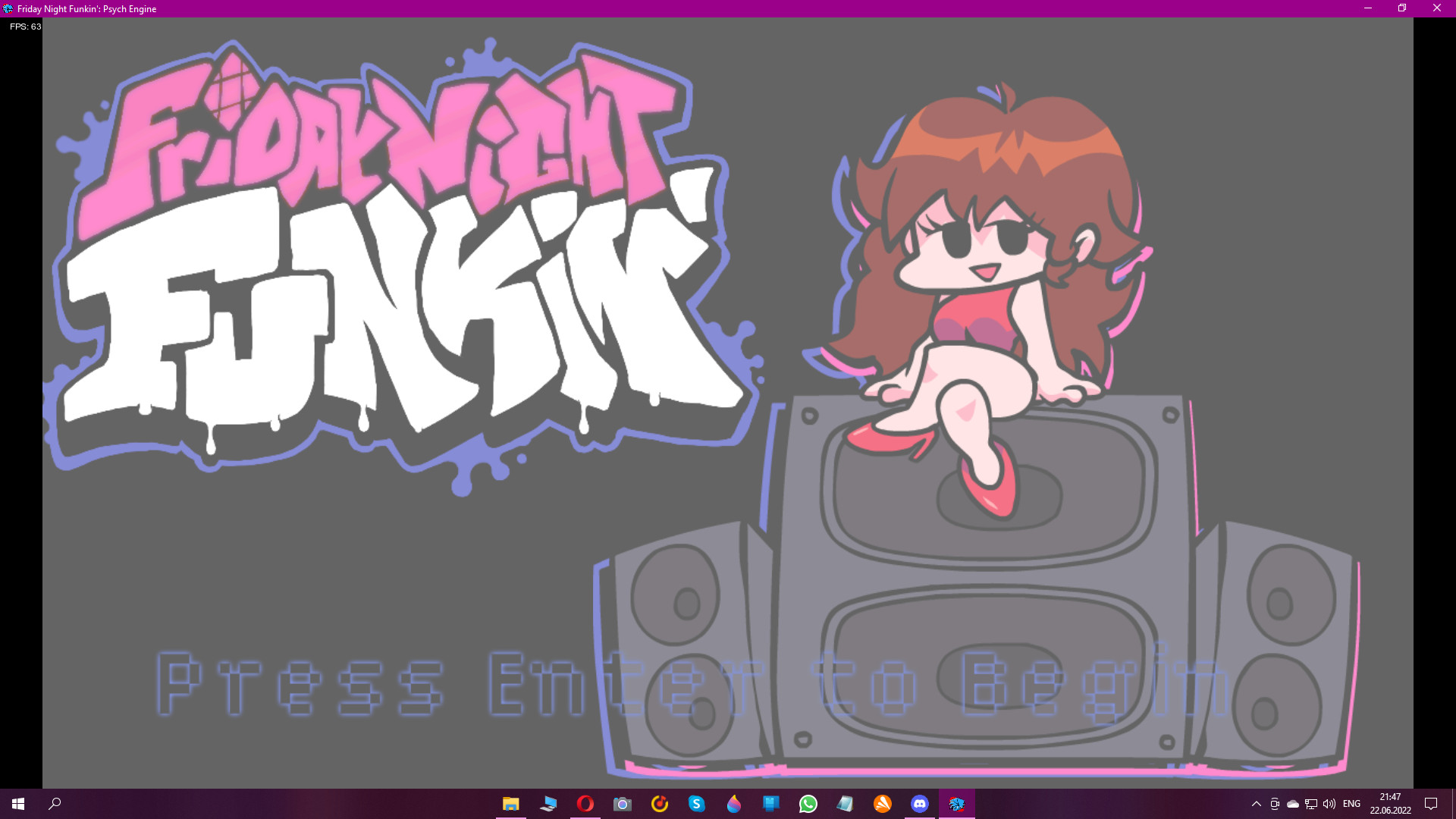The width and height of the screenshot is (1456, 819).
Task: Click the "Press Enter to Begin" prompt
Action: pos(692,683)
